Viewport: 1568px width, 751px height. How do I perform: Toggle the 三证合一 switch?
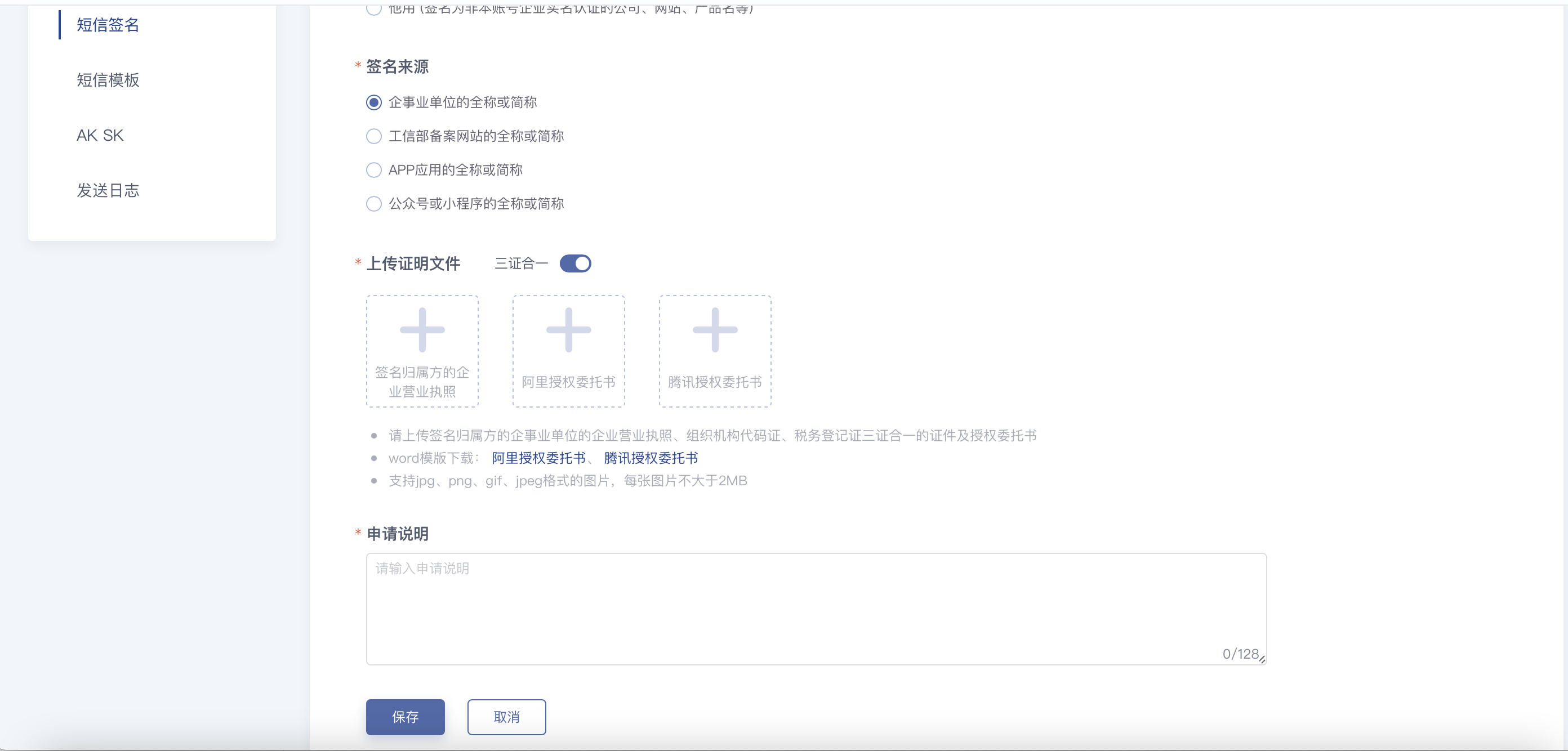click(575, 263)
